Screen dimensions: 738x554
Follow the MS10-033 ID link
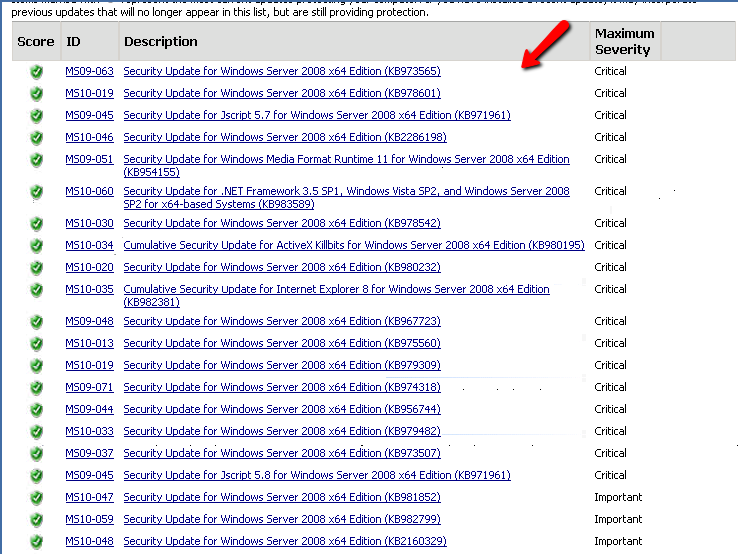point(89,431)
